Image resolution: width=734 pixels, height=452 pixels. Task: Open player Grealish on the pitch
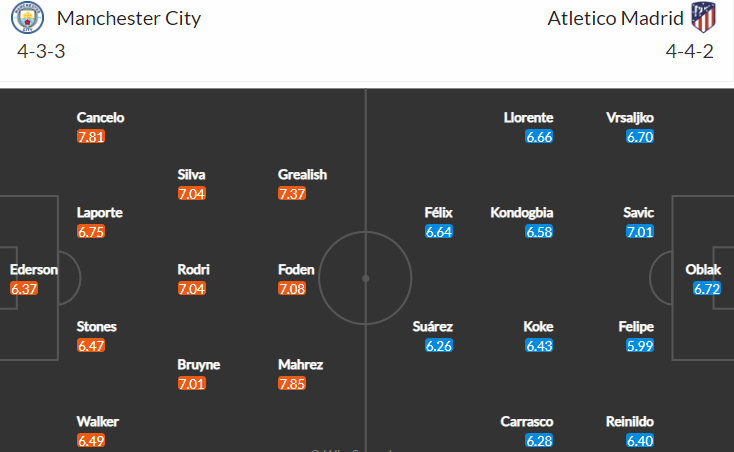(302, 175)
